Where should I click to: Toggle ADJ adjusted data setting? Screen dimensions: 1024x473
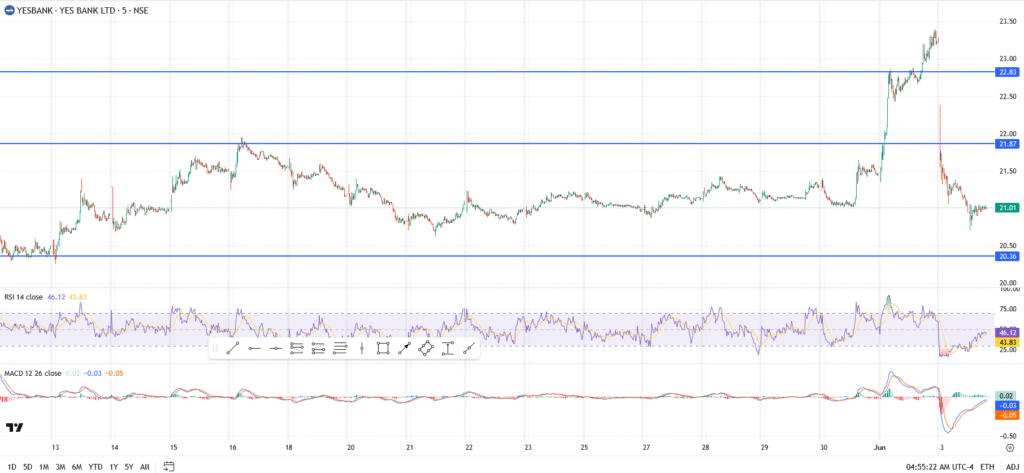(1011, 466)
